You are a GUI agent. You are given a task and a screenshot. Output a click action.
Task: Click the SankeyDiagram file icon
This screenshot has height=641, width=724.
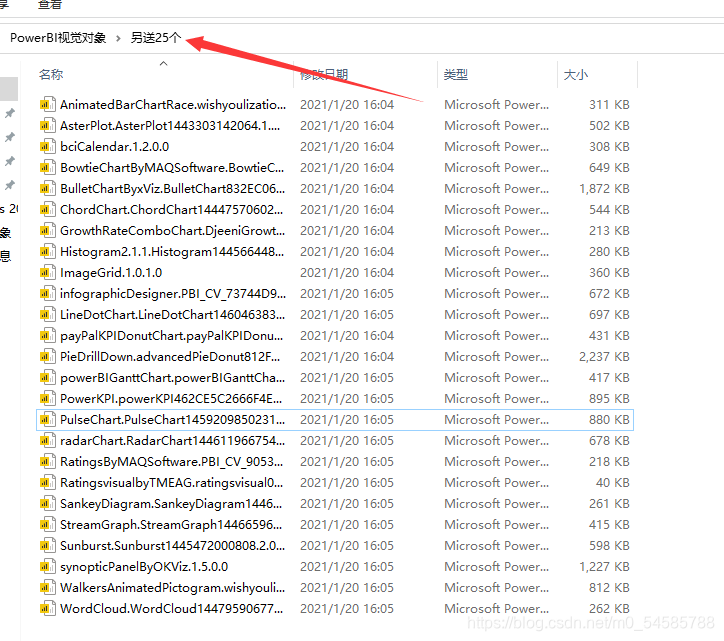(48, 504)
